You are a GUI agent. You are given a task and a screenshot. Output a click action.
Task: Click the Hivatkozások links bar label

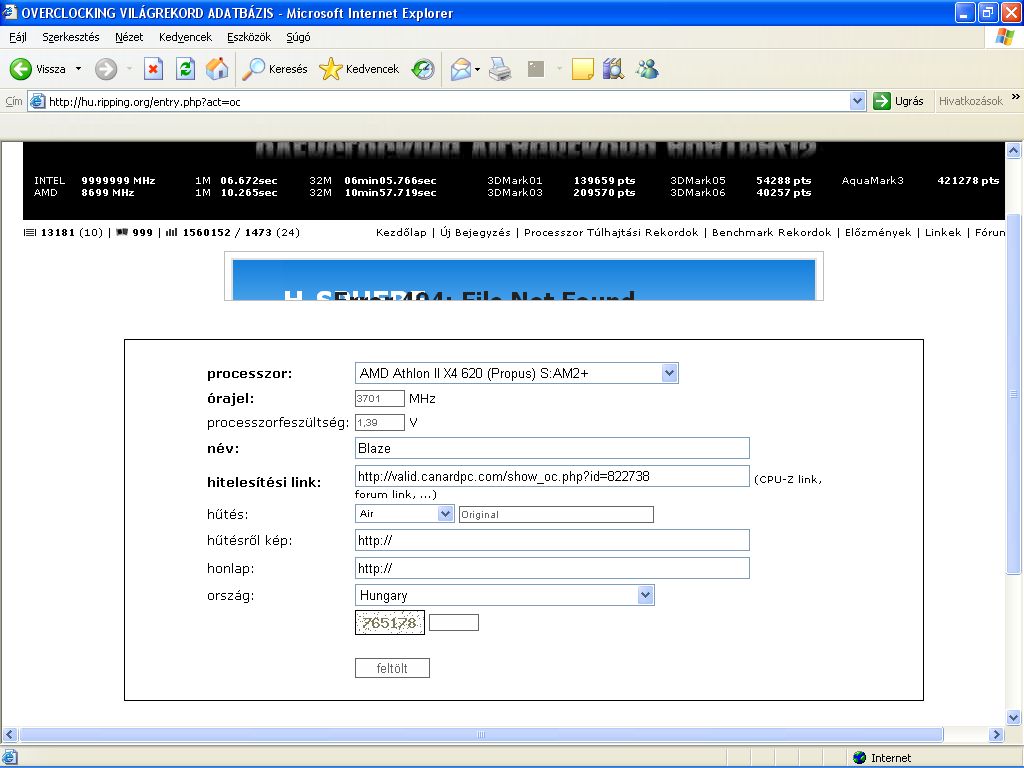tap(970, 101)
